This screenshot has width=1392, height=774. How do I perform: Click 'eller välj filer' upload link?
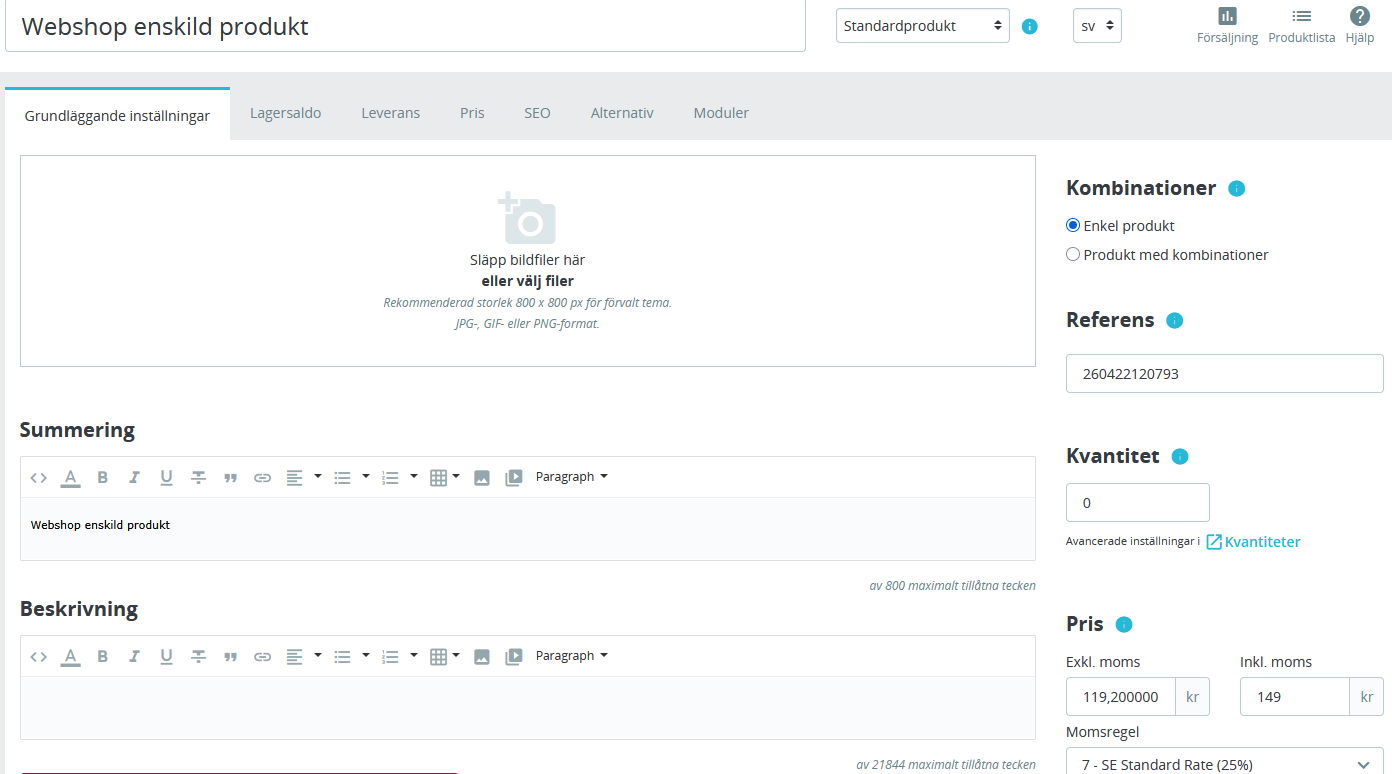click(x=527, y=281)
